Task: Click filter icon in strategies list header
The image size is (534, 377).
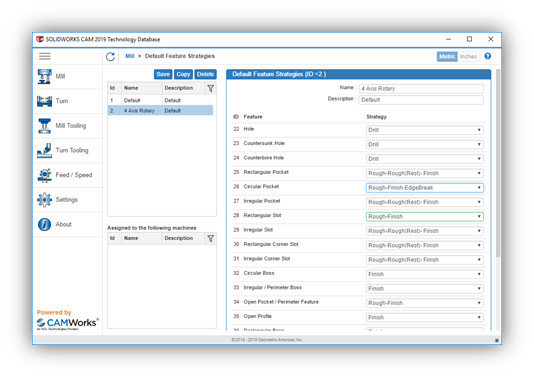Action: click(x=210, y=89)
